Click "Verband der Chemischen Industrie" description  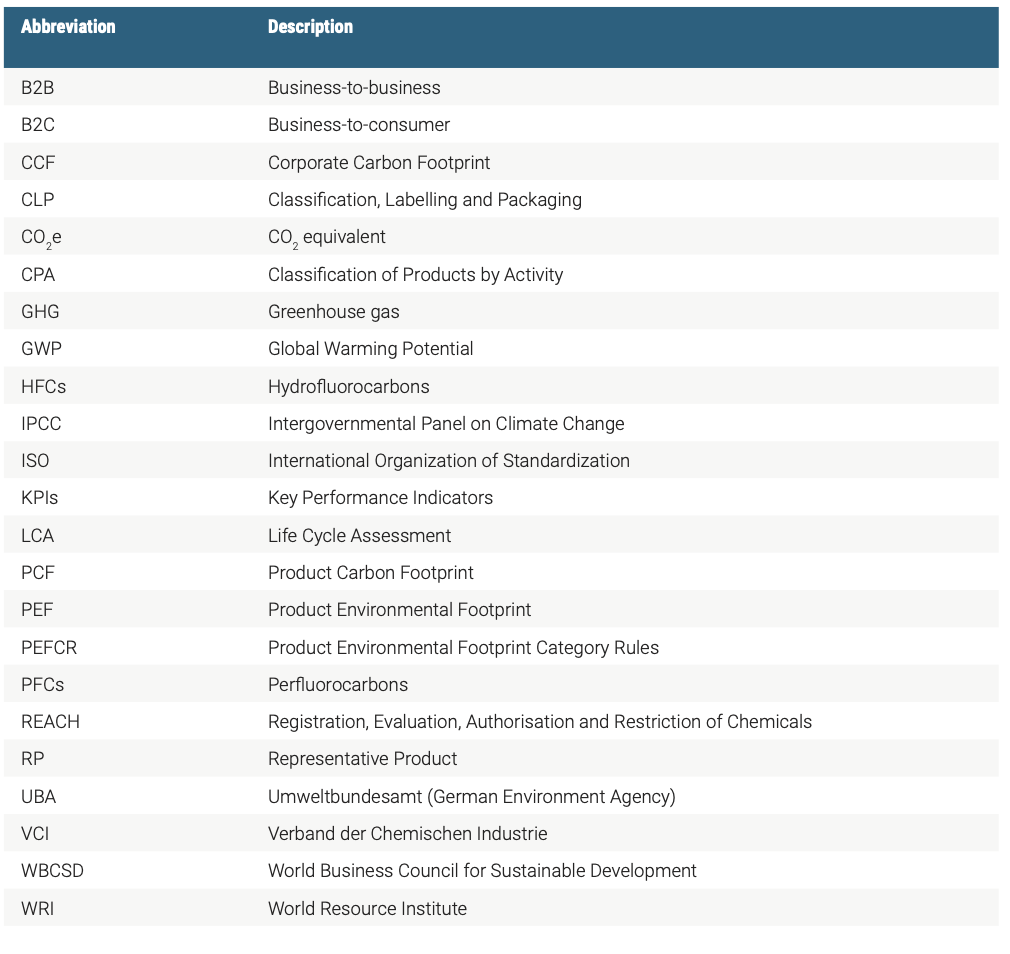tap(408, 834)
